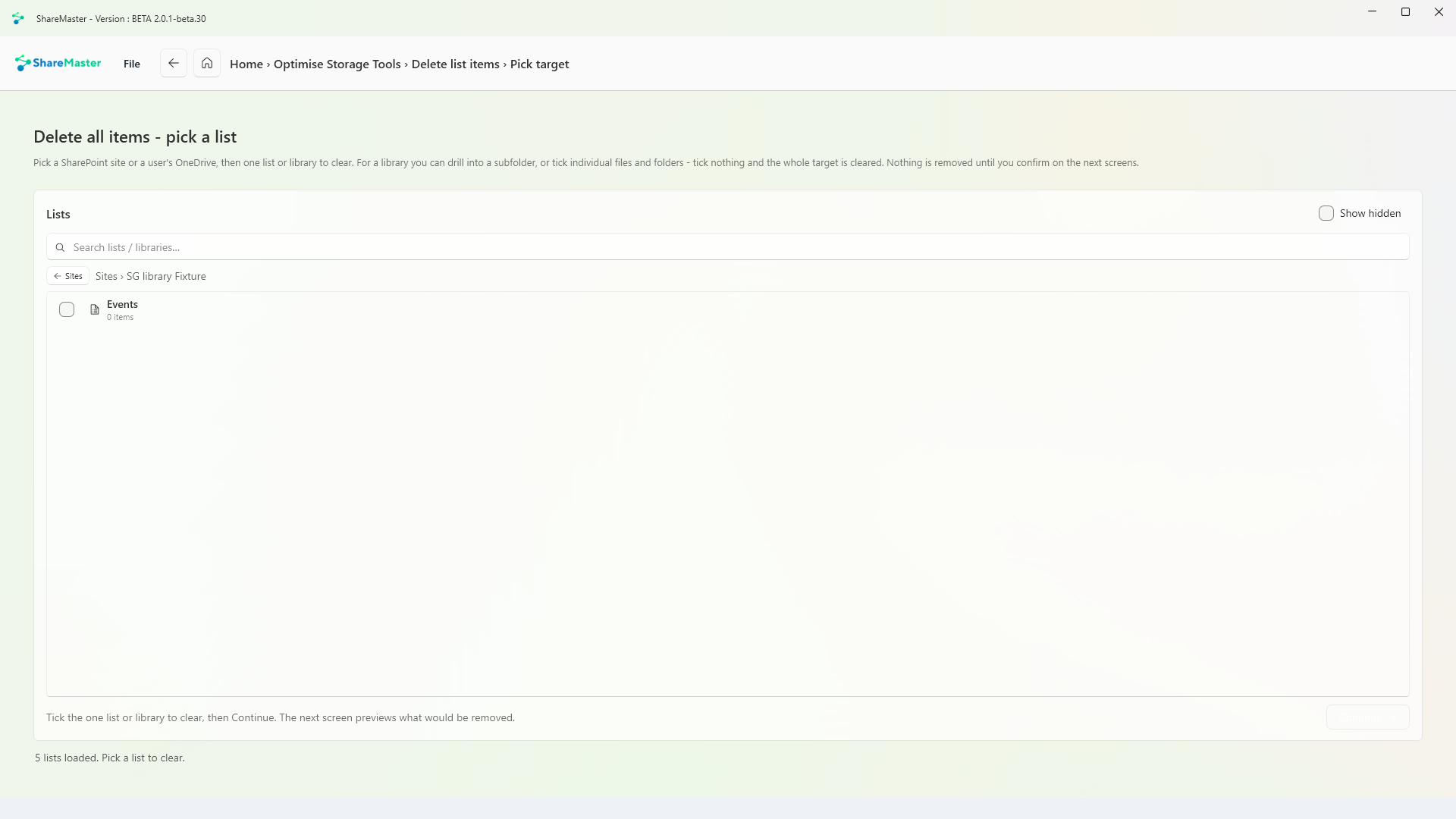
Task: Click the 'Lists' panel heading
Action: [58, 215]
